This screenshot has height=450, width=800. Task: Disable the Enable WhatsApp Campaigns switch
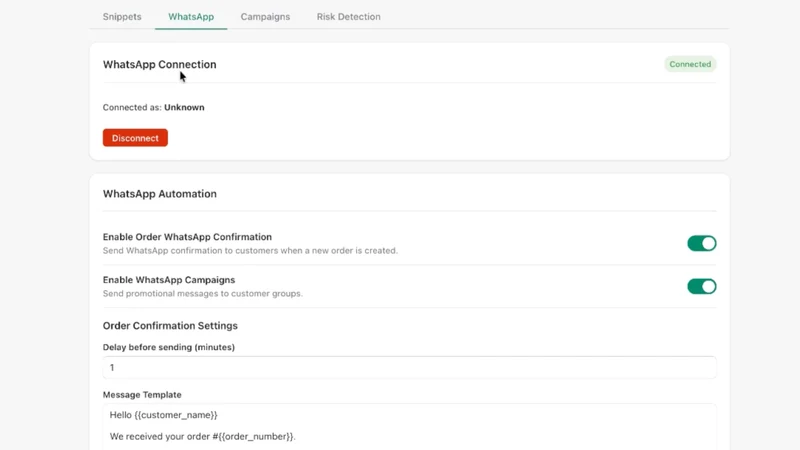click(702, 286)
